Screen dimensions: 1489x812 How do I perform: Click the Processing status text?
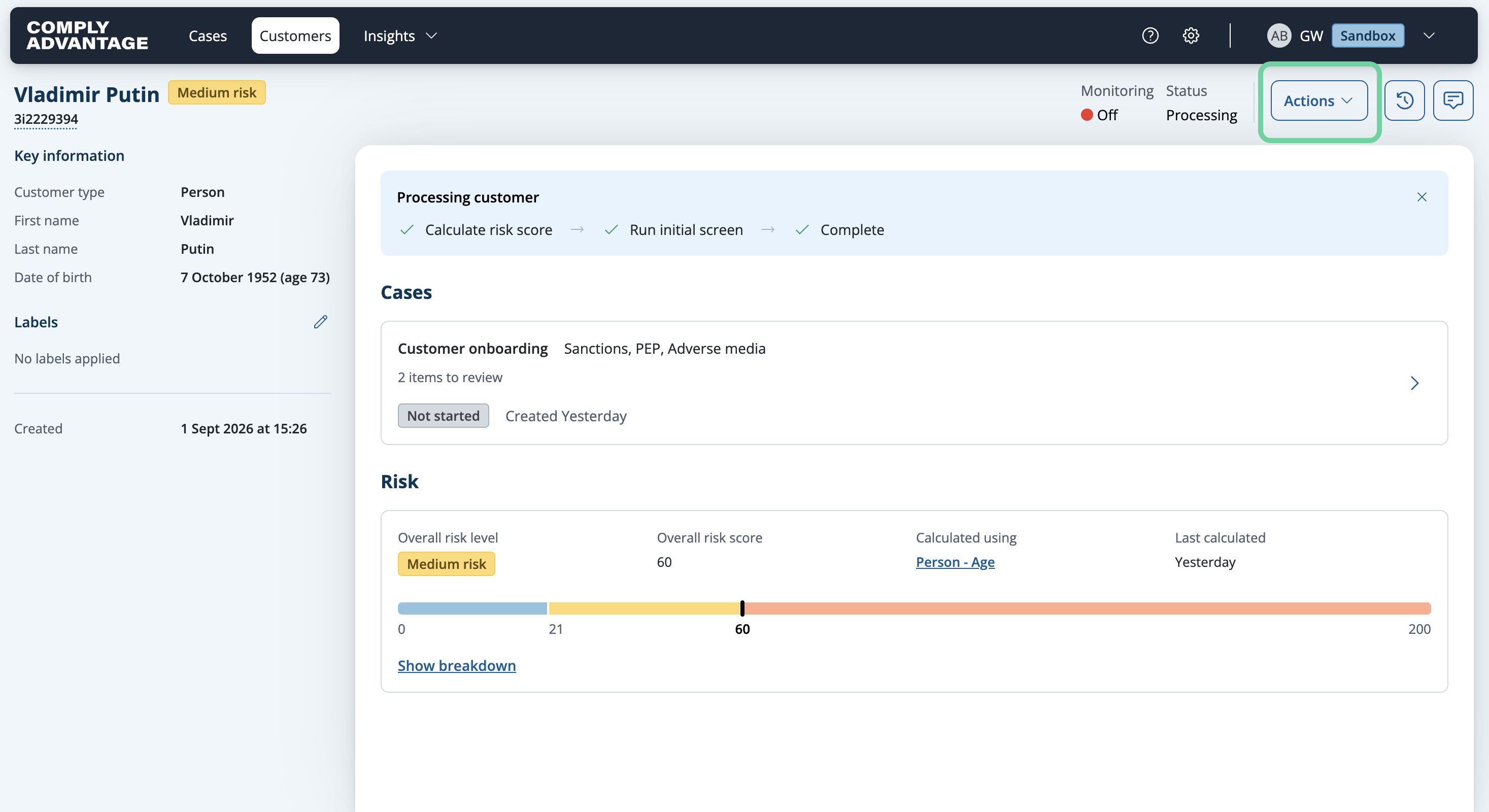pos(1201,115)
